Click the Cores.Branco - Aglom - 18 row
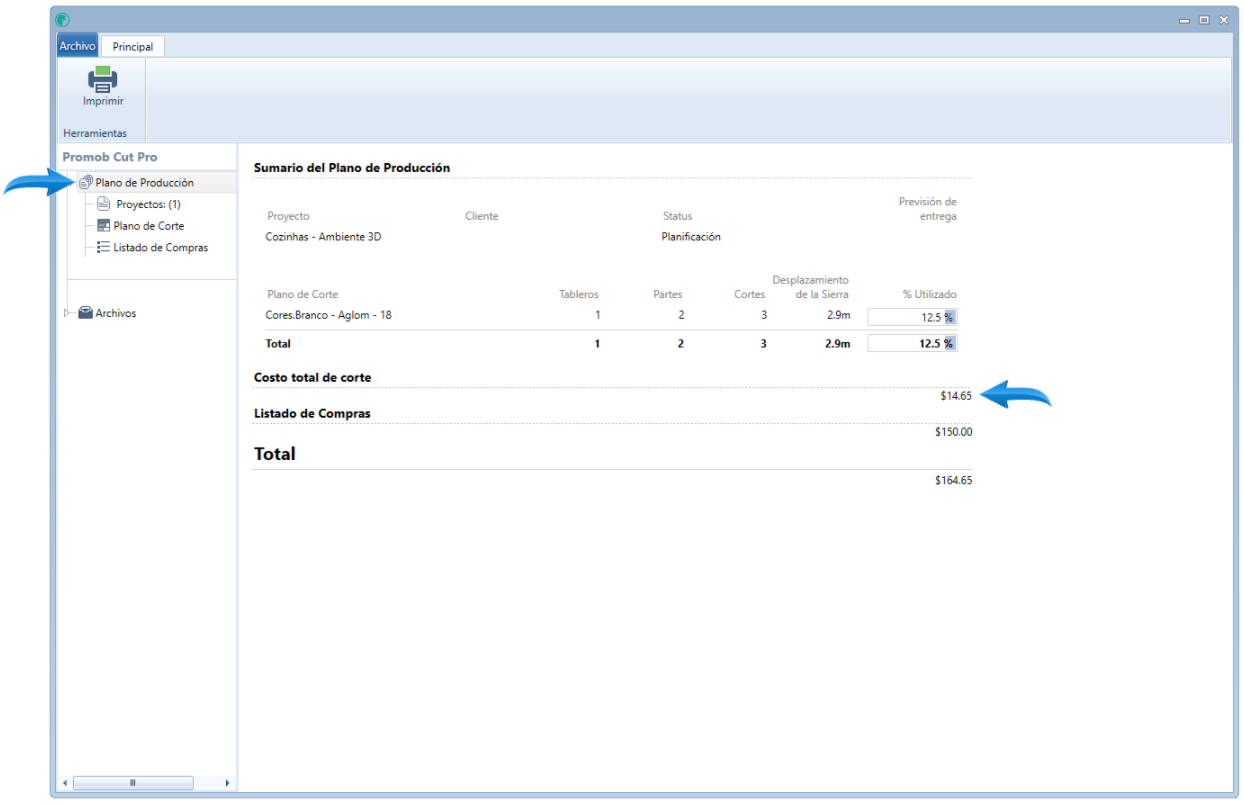This screenshot has width=1244, height=805. 611,316
